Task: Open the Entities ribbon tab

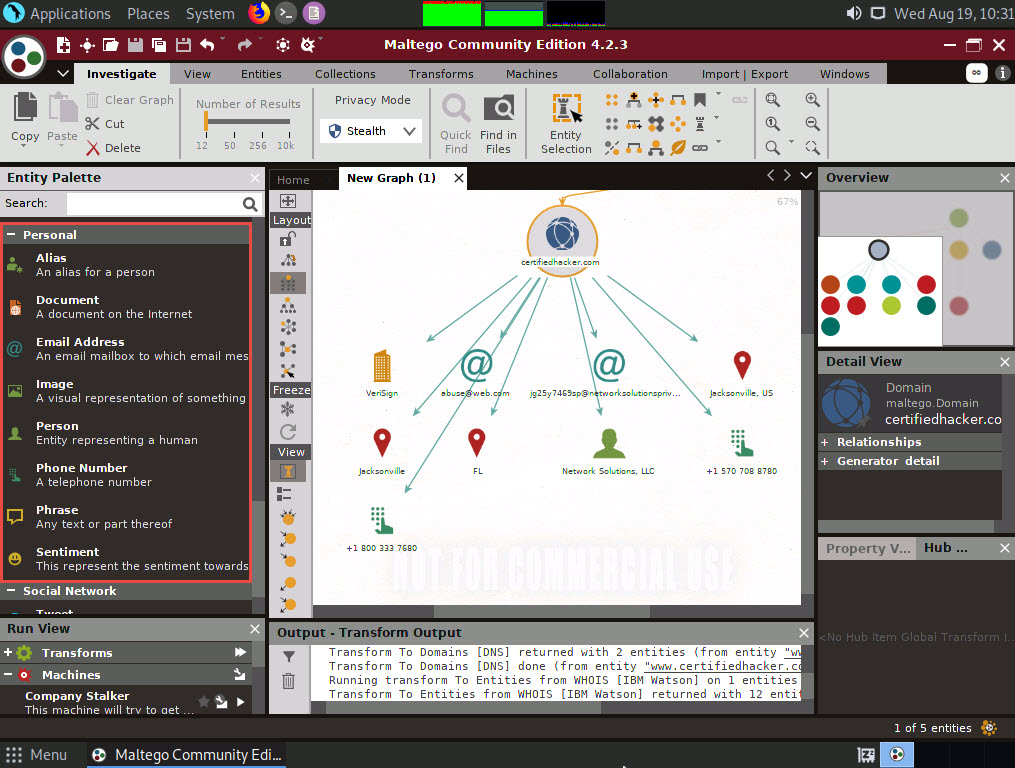Action: (x=261, y=74)
